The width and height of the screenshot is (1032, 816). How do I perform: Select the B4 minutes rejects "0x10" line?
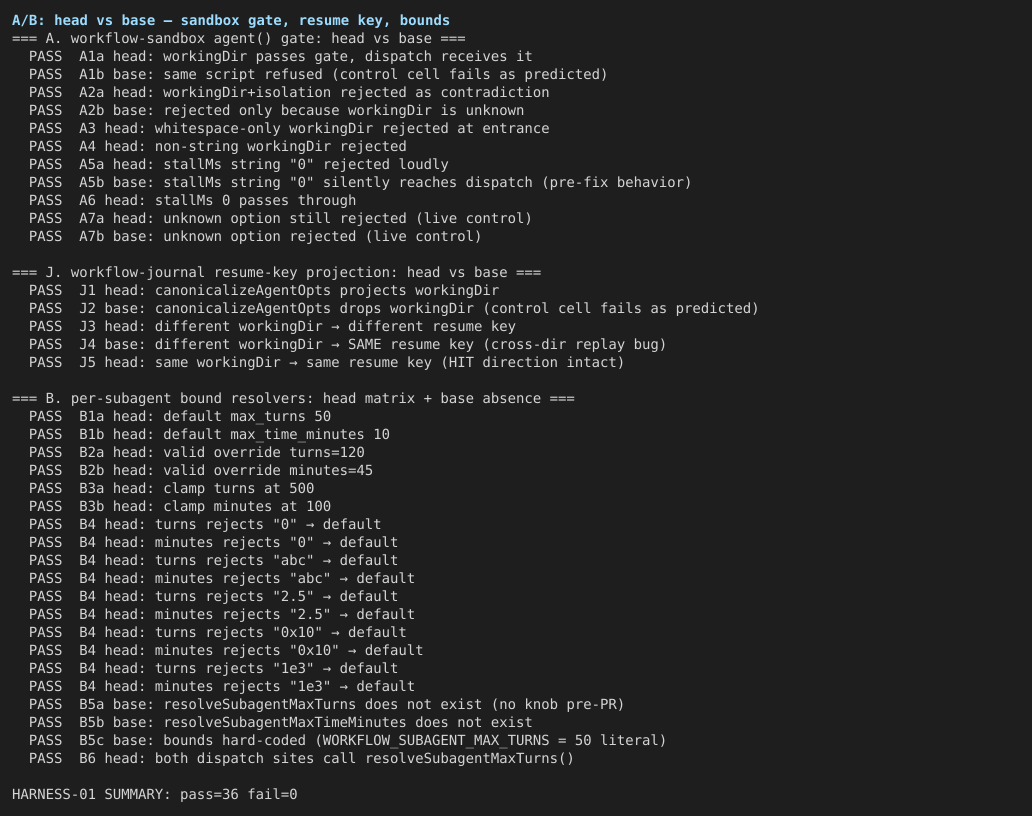click(x=226, y=650)
